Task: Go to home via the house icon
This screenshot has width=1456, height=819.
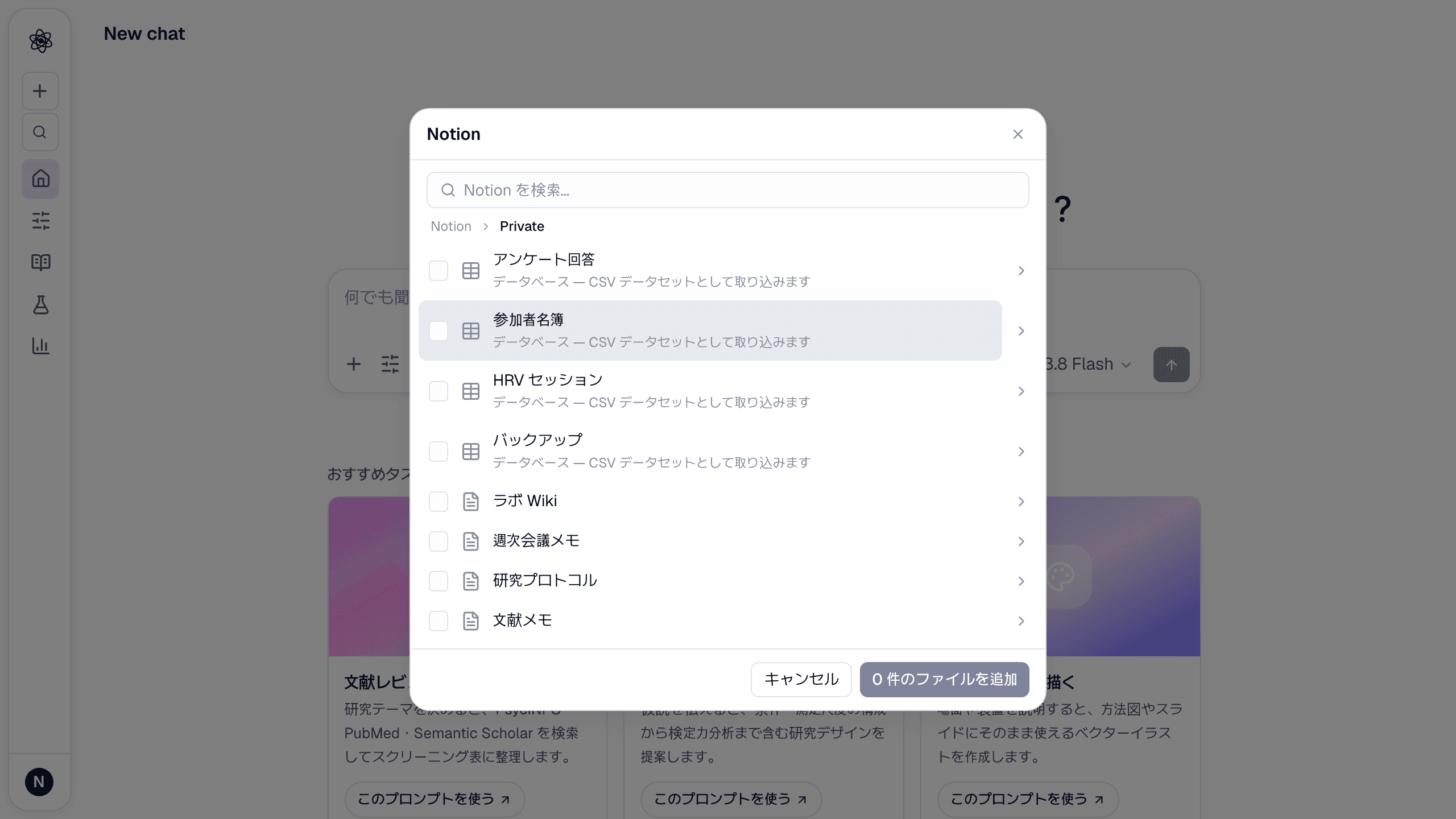Action: [x=40, y=179]
